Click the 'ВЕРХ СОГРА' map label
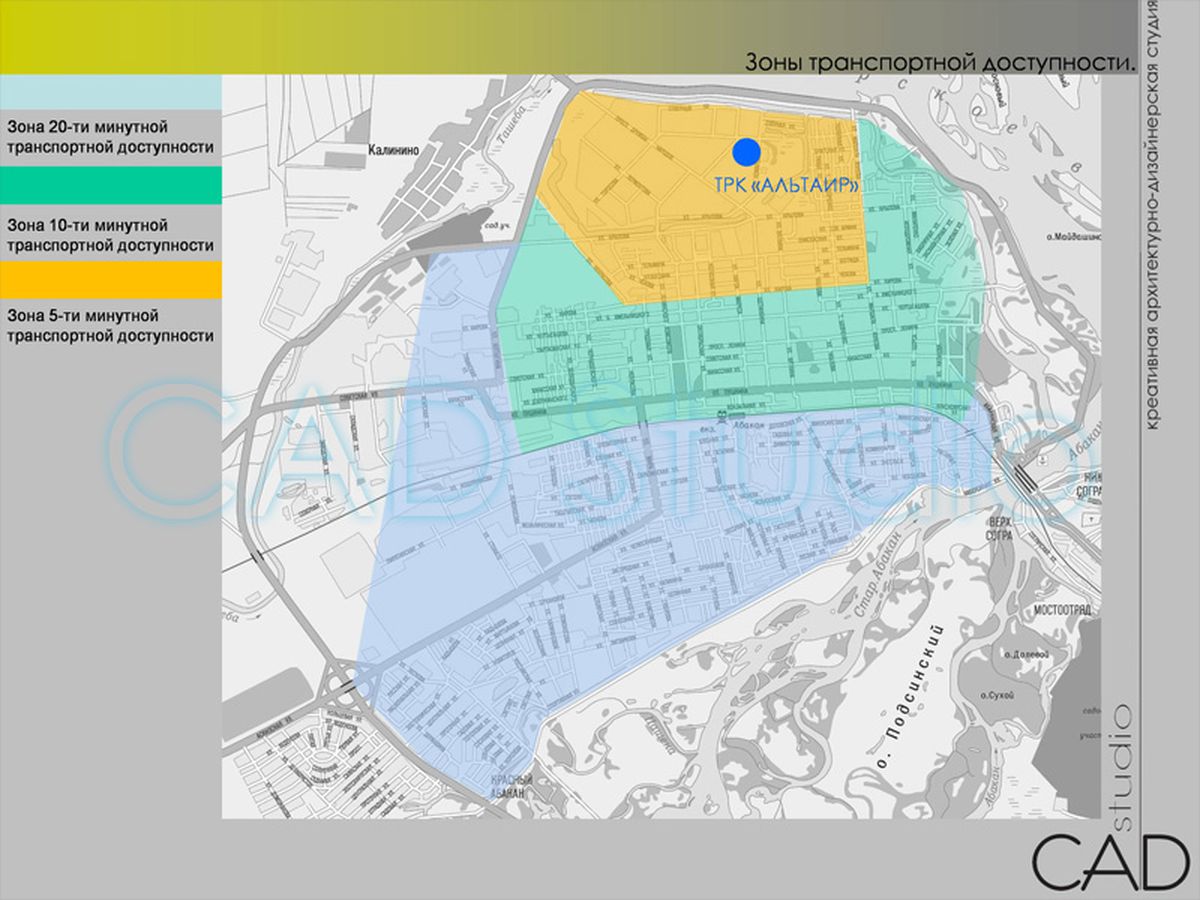The image size is (1200, 900). [x=998, y=529]
